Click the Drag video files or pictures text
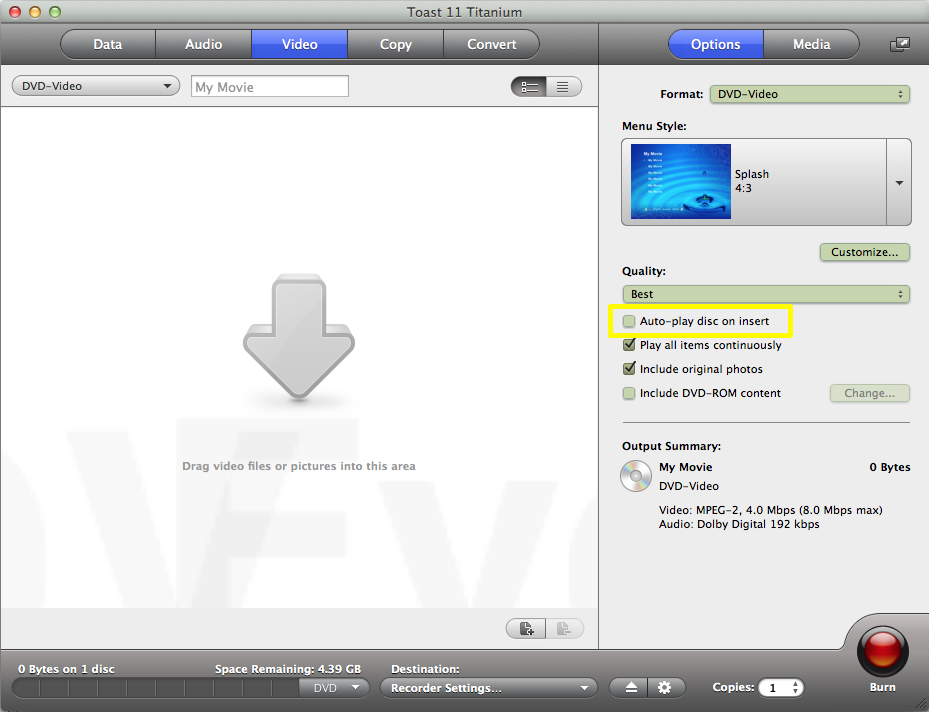 [299, 466]
